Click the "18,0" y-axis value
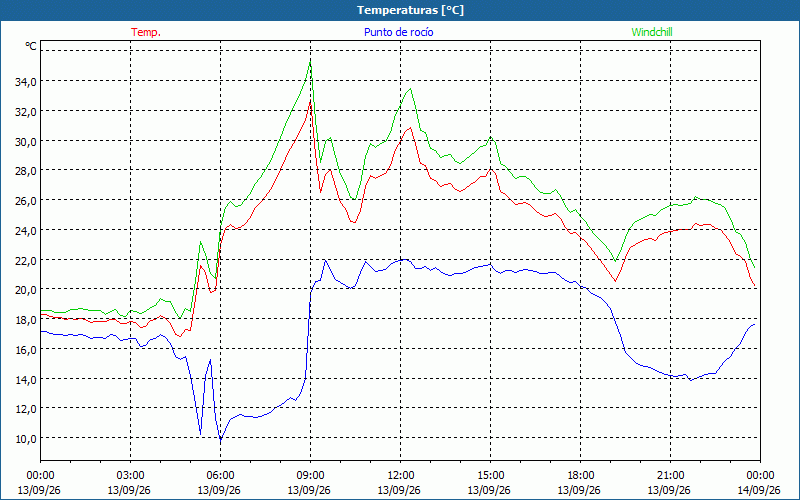Screen dimensions: 800x500 pyautogui.click(x=26, y=320)
